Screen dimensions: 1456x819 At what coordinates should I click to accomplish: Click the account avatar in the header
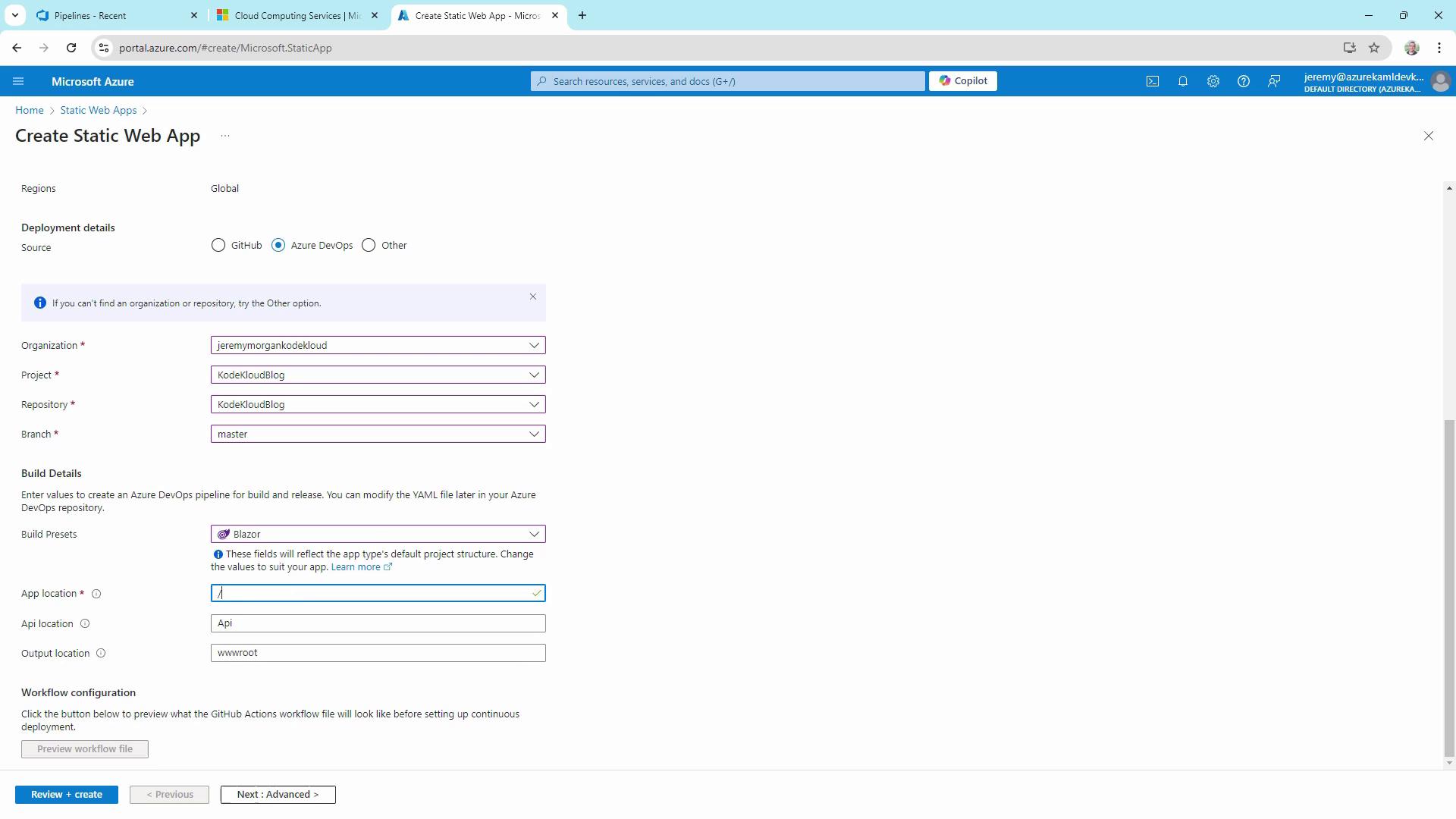(1440, 81)
